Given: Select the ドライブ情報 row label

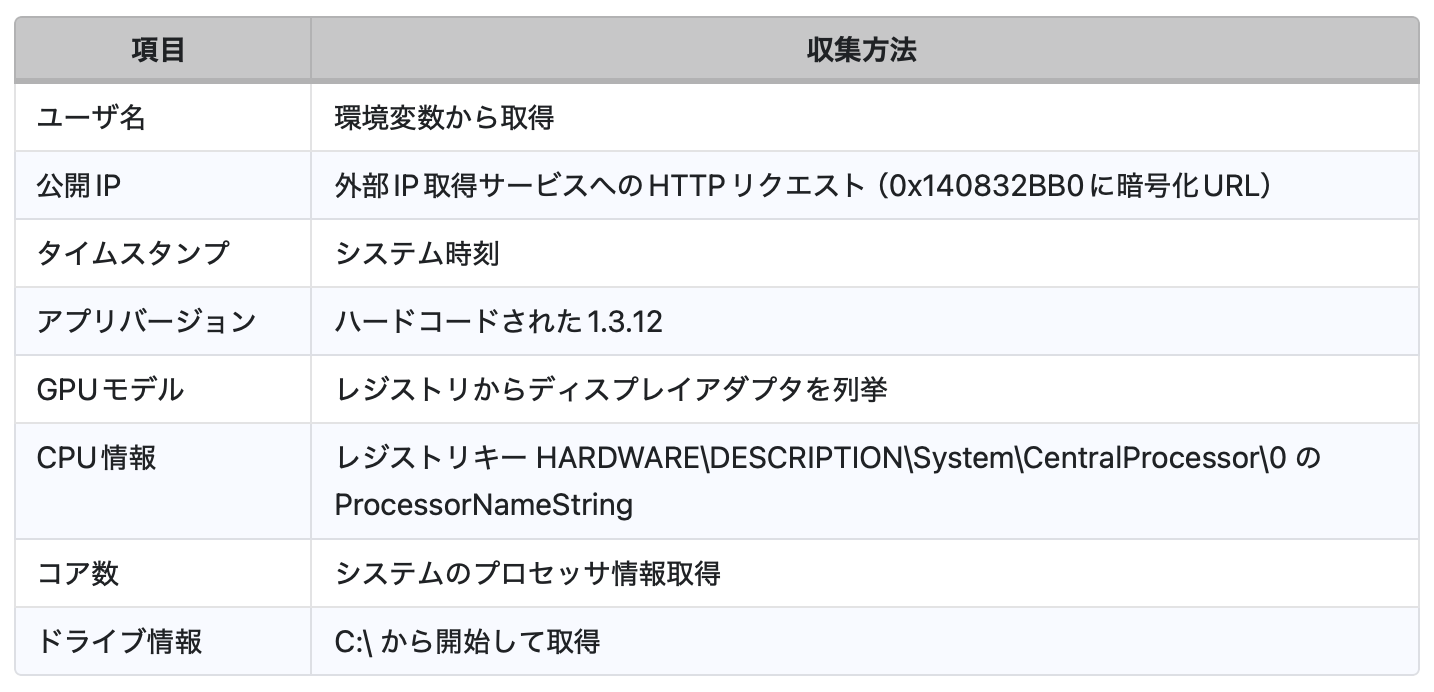Looking at the screenshot, I should point(119,641).
